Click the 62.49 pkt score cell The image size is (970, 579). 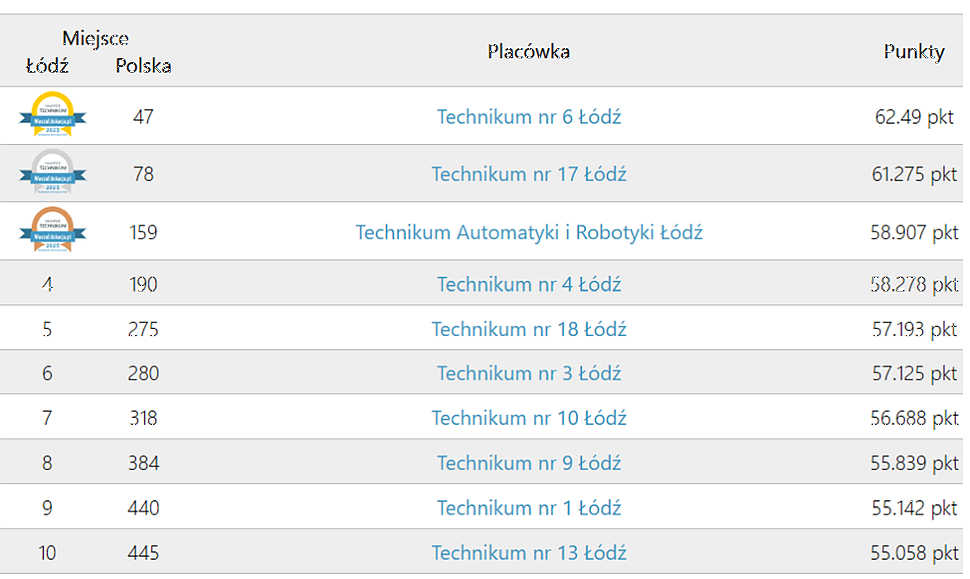click(913, 117)
